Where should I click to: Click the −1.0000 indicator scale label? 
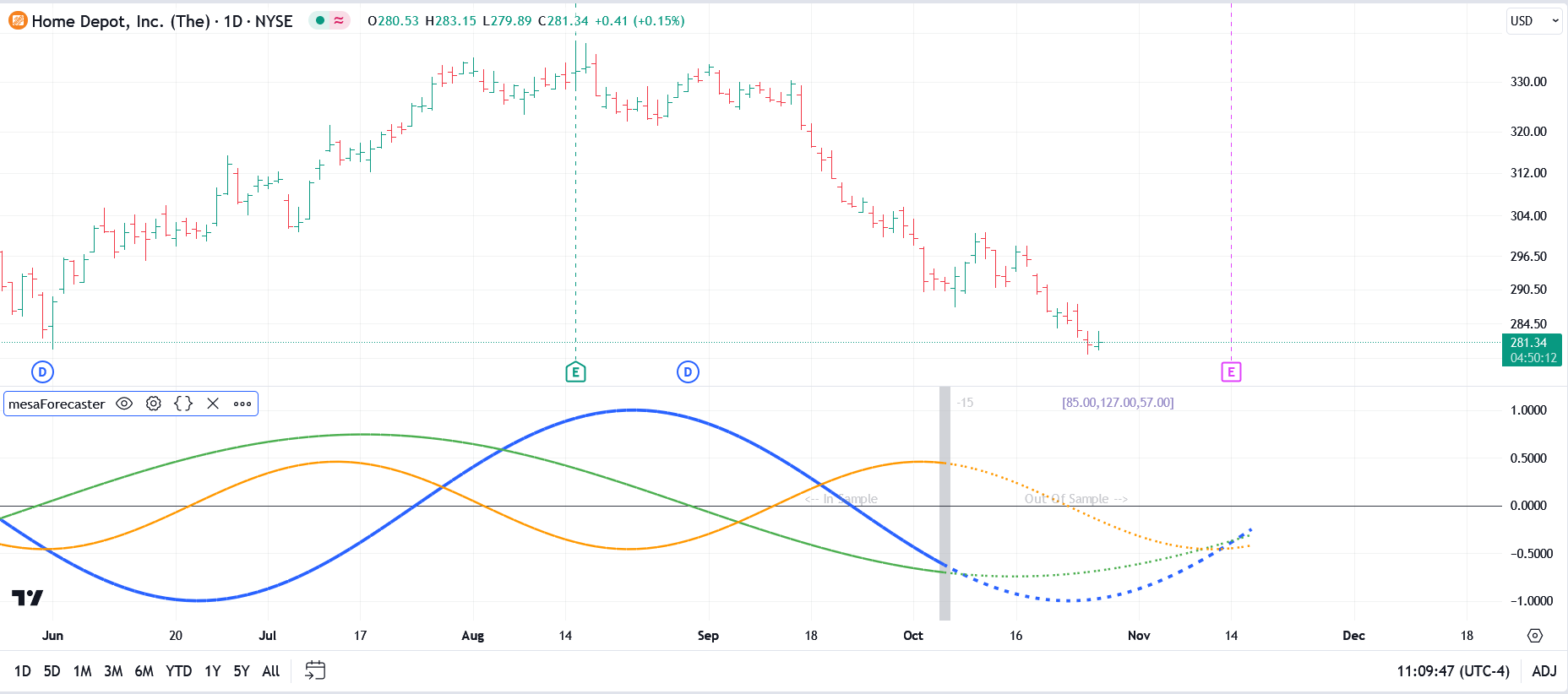[1531, 601]
